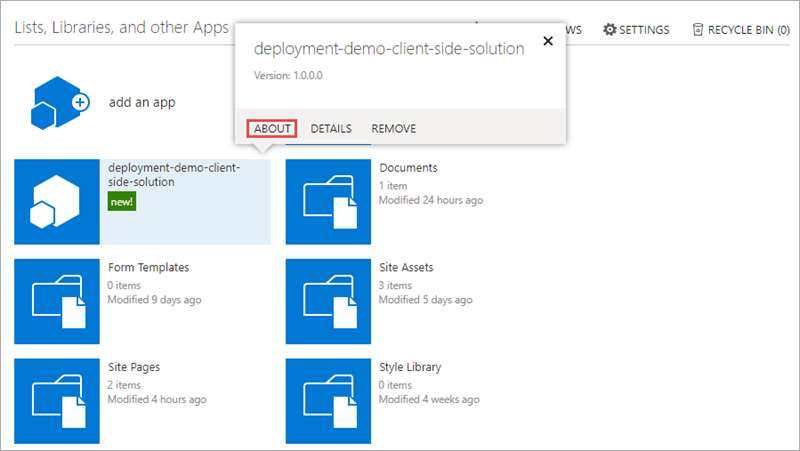Click the '2 items' count under Site Pages

tap(124, 385)
